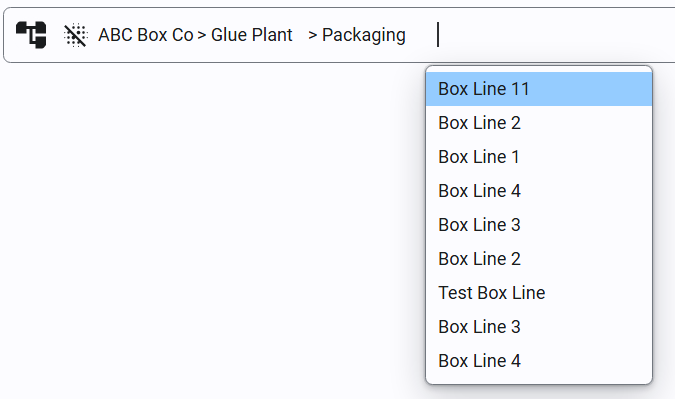Pick Box Line 2 just above Test Box Line
This screenshot has height=399, width=675.
pyautogui.click(x=539, y=259)
